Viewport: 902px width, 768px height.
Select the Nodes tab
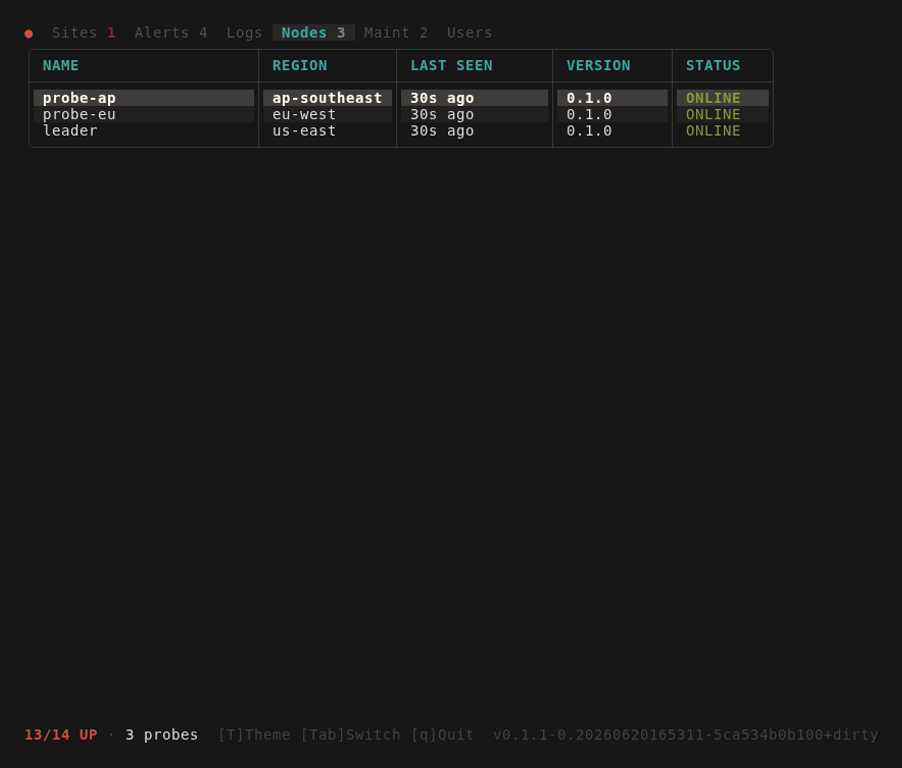[314, 33]
